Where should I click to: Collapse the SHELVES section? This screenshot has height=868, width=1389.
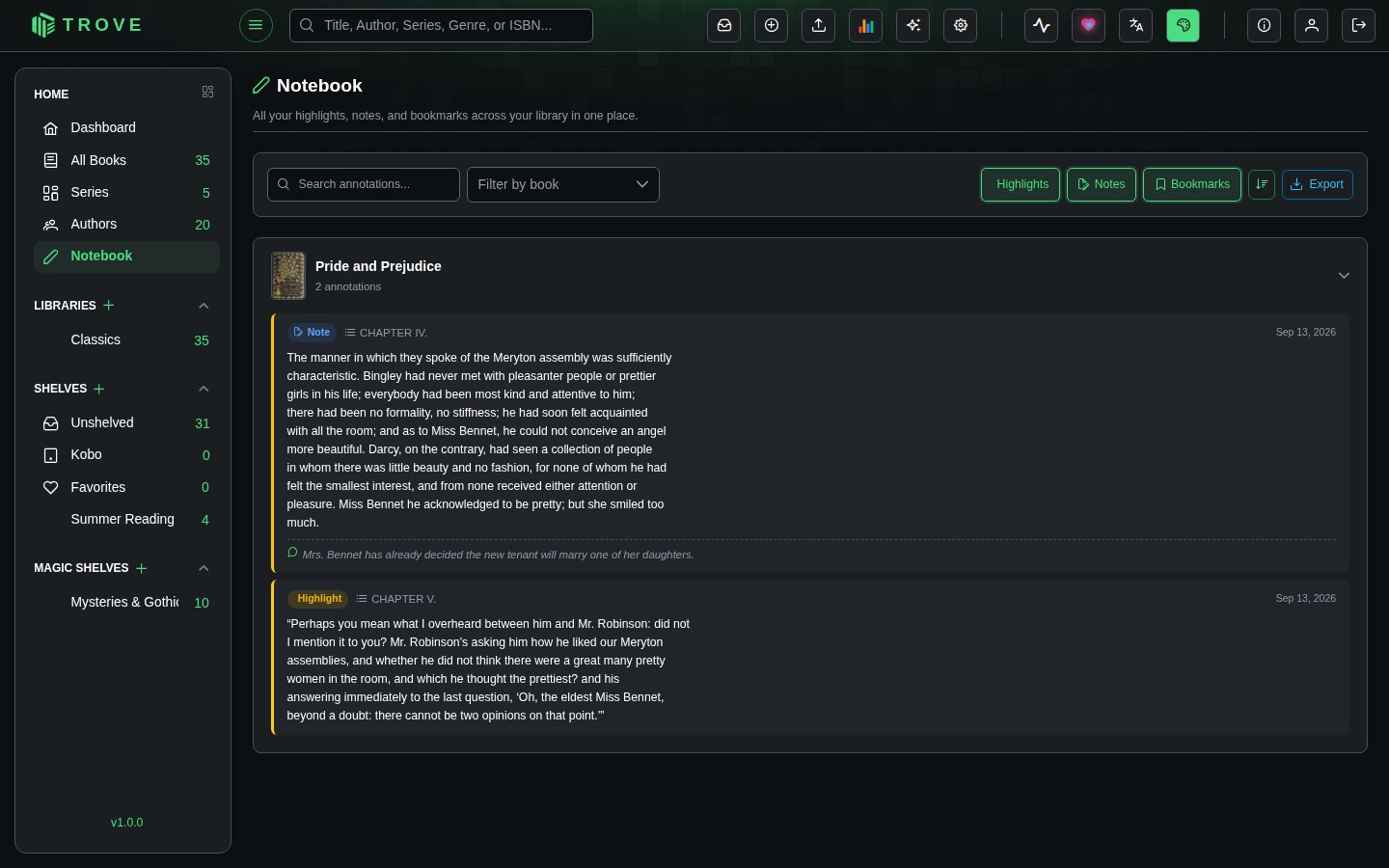204,389
